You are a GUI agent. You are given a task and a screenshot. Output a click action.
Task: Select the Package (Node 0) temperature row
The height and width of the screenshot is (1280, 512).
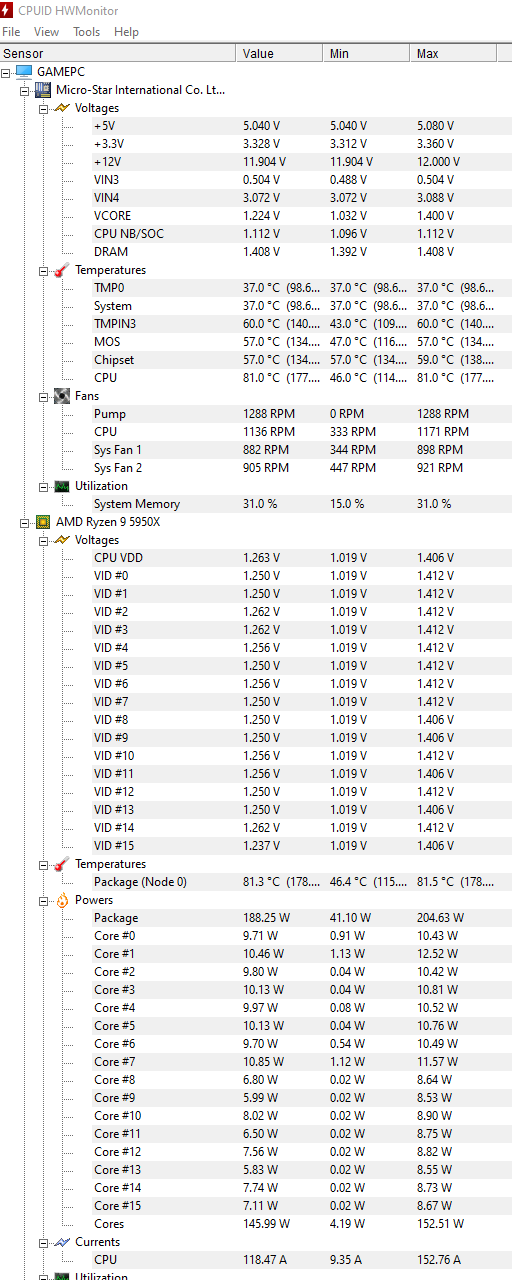pyautogui.click(x=301, y=882)
